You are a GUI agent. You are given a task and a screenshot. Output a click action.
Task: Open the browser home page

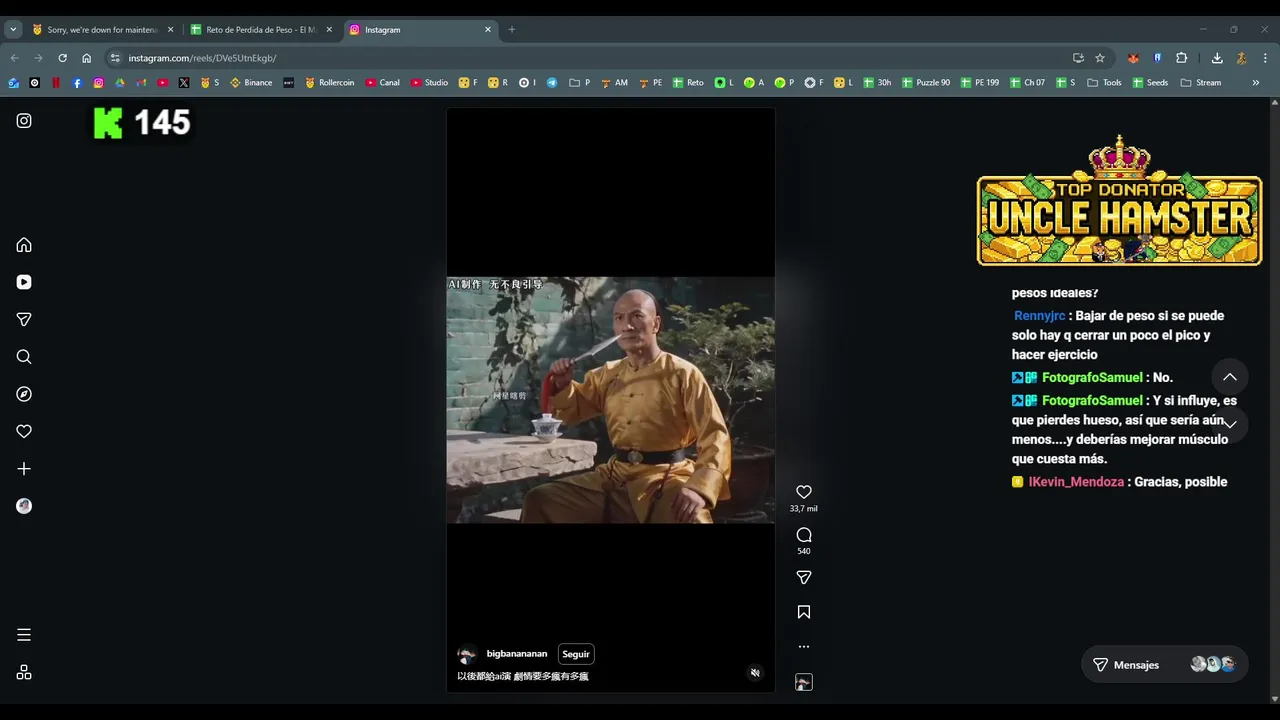pos(86,58)
